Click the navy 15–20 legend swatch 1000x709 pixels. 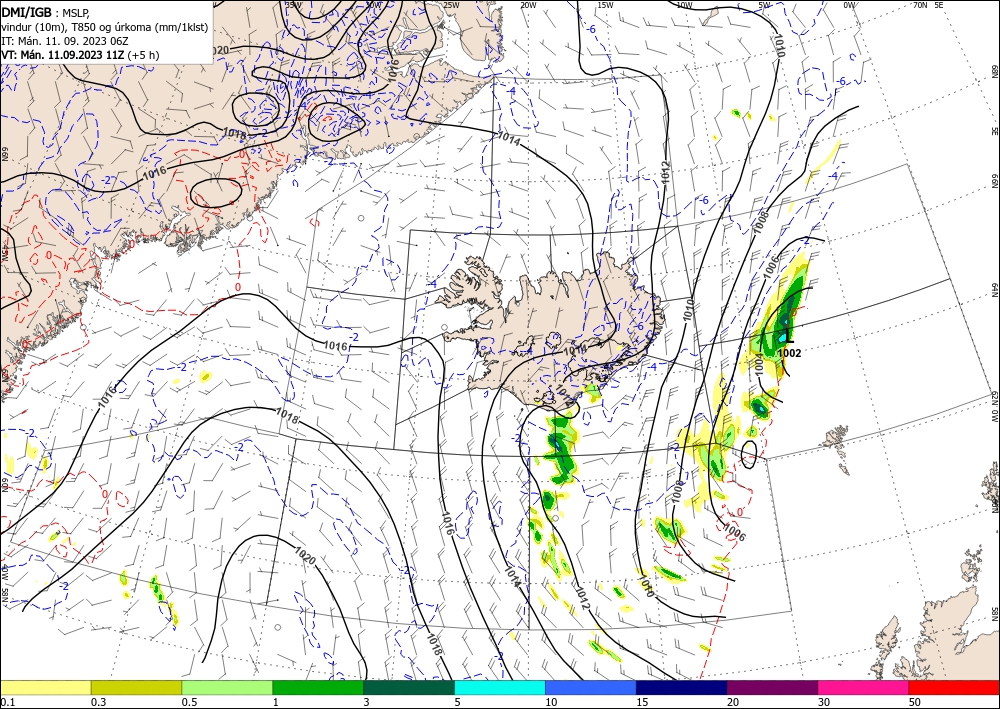(x=681, y=687)
